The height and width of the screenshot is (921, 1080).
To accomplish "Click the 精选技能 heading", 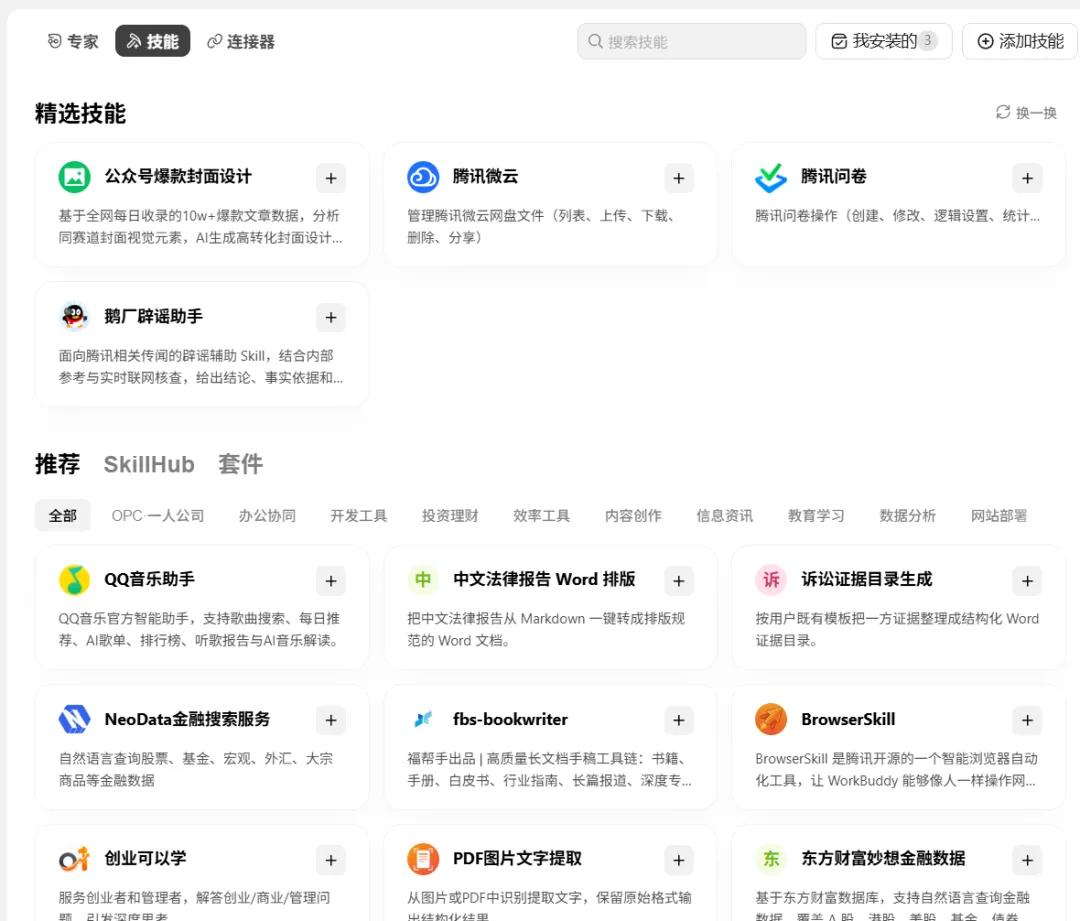I will [x=81, y=114].
